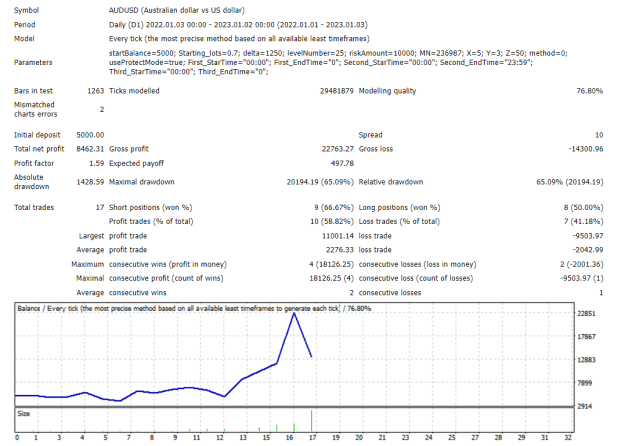Click the Modelling quality value 76.80%
The image size is (625, 446).
(590, 91)
